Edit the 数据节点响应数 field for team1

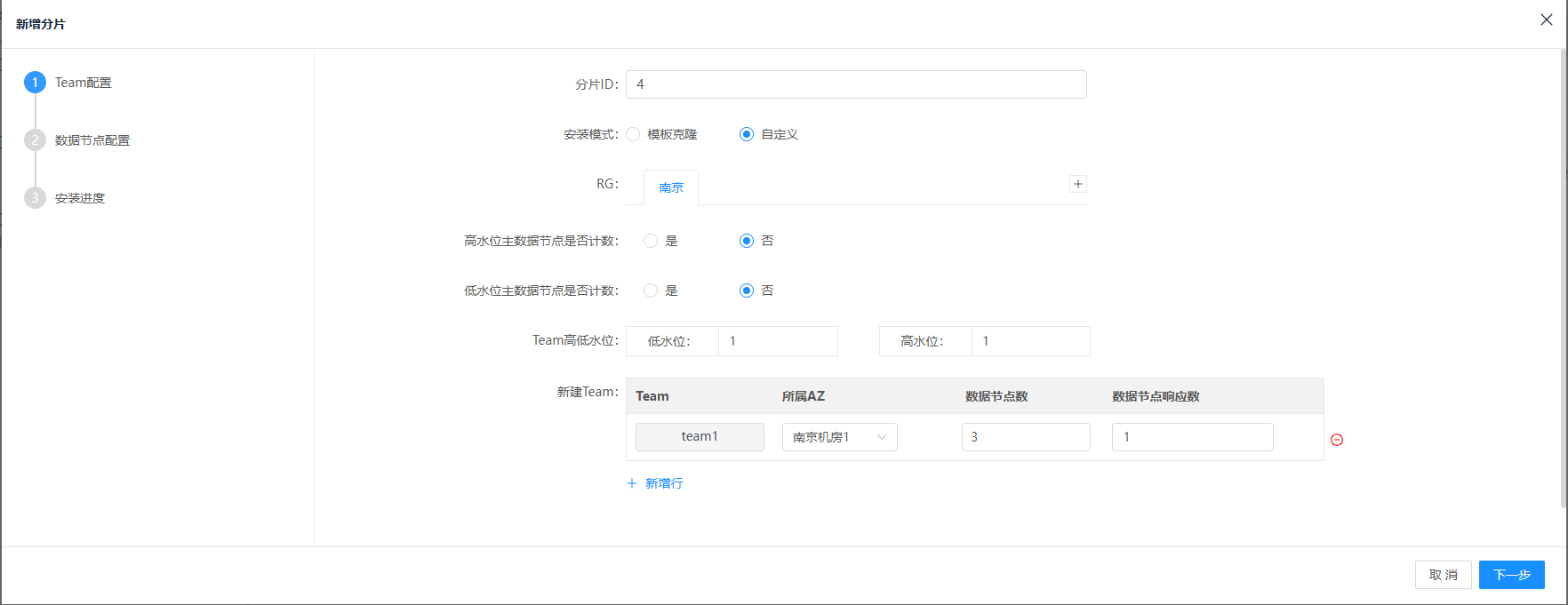(x=1193, y=437)
